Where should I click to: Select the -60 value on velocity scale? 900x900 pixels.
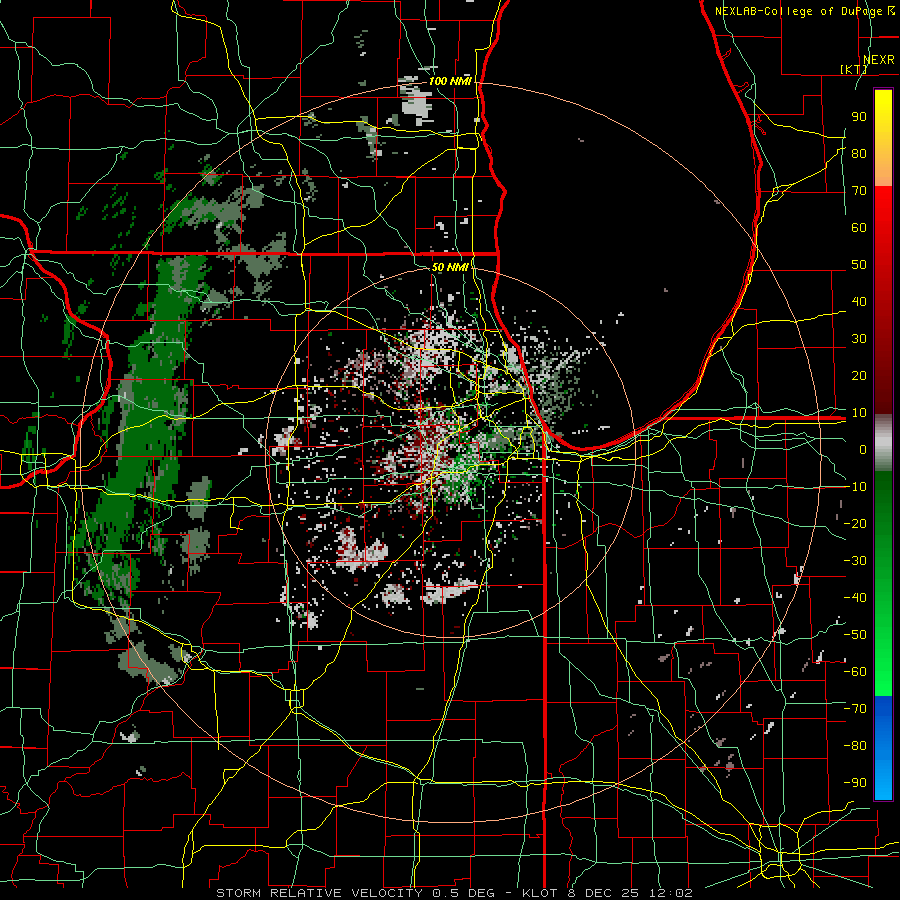click(x=855, y=672)
